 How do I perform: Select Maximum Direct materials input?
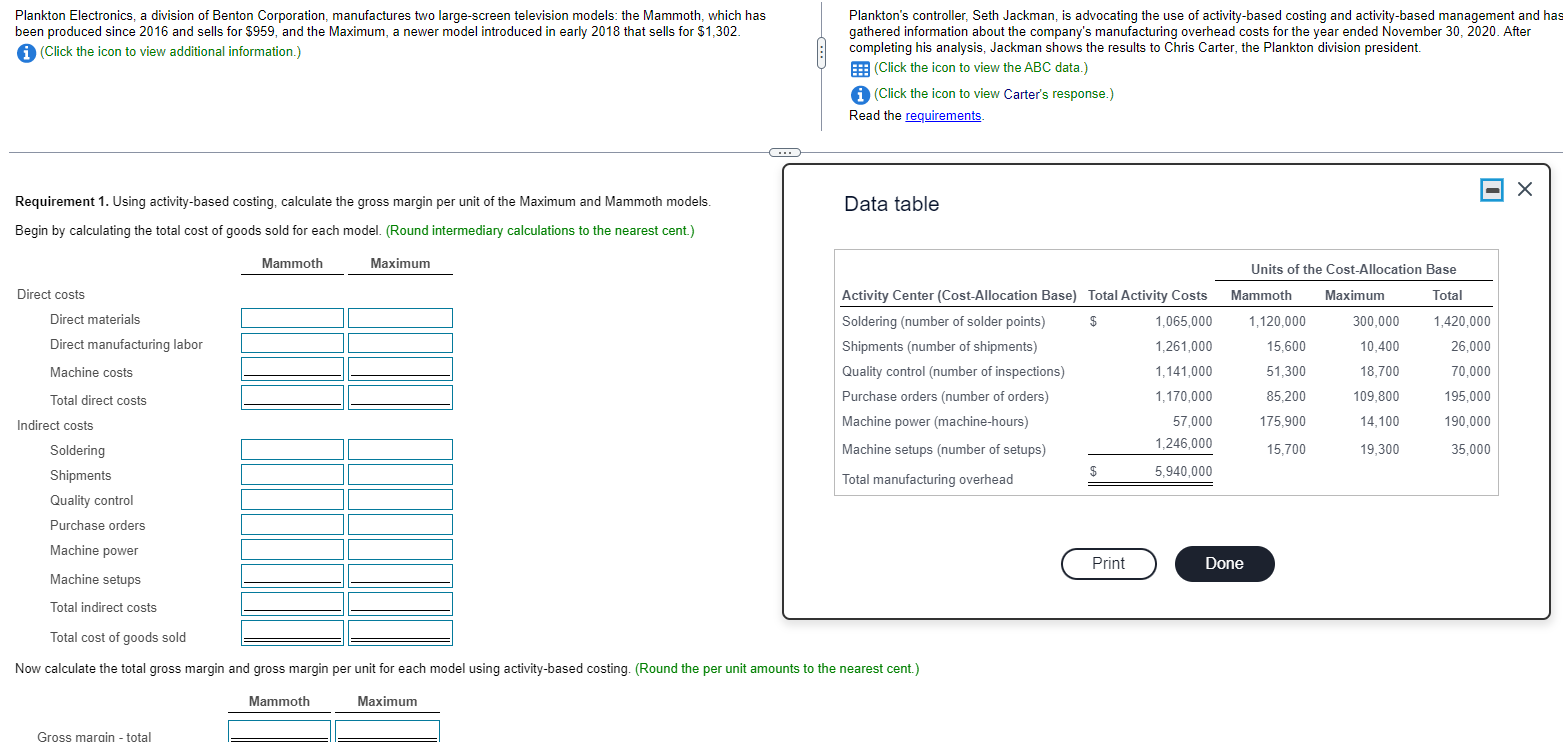(x=400, y=319)
